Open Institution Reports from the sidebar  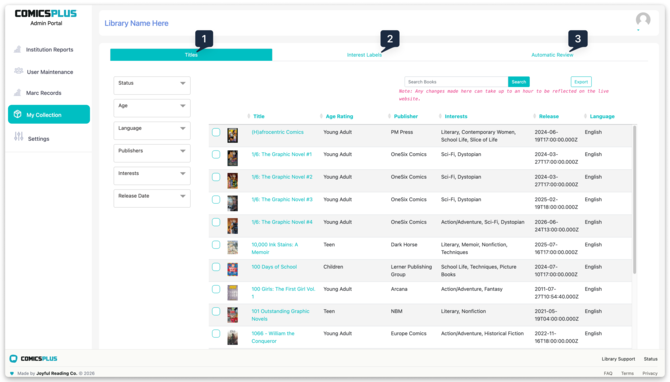point(49,50)
